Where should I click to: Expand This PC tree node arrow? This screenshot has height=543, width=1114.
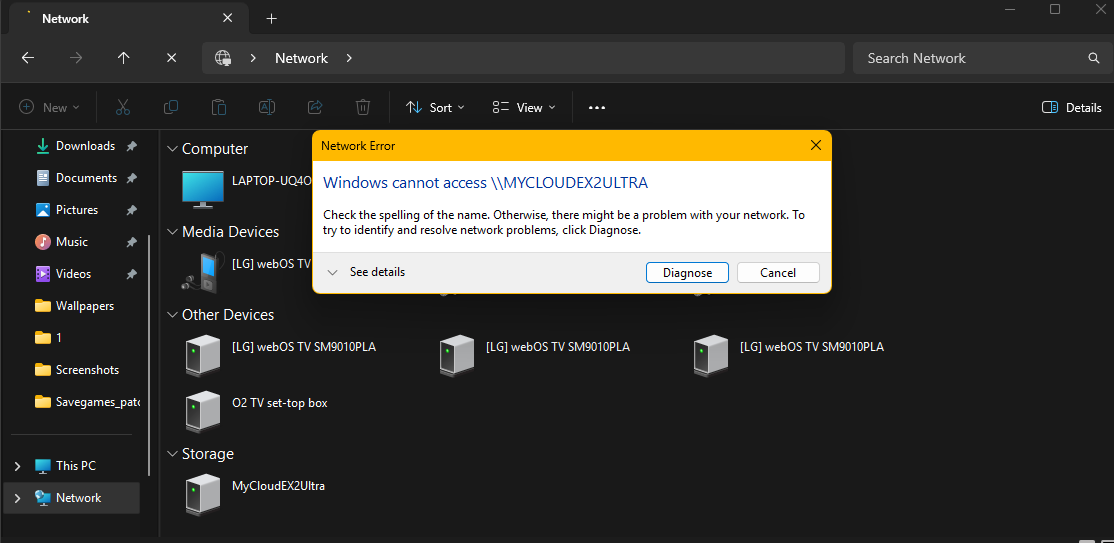(18, 466)
